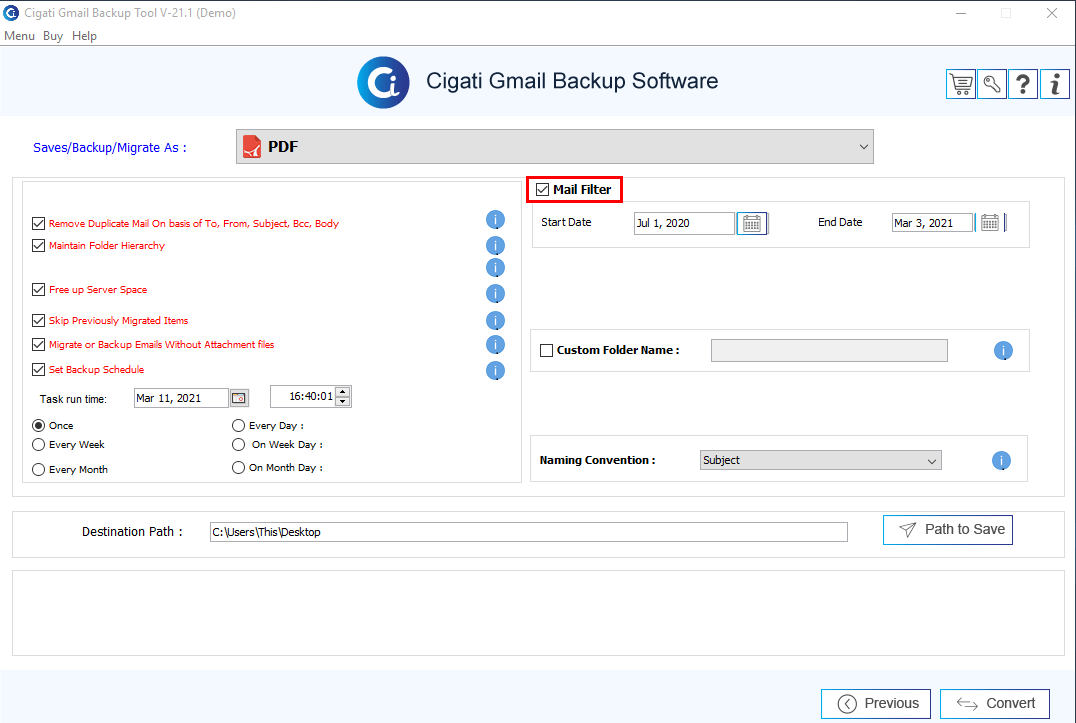Disable the Mail Filter checkbox
Image resolution: width=1076 pixels, height=723 pixels.
[543, 189]
